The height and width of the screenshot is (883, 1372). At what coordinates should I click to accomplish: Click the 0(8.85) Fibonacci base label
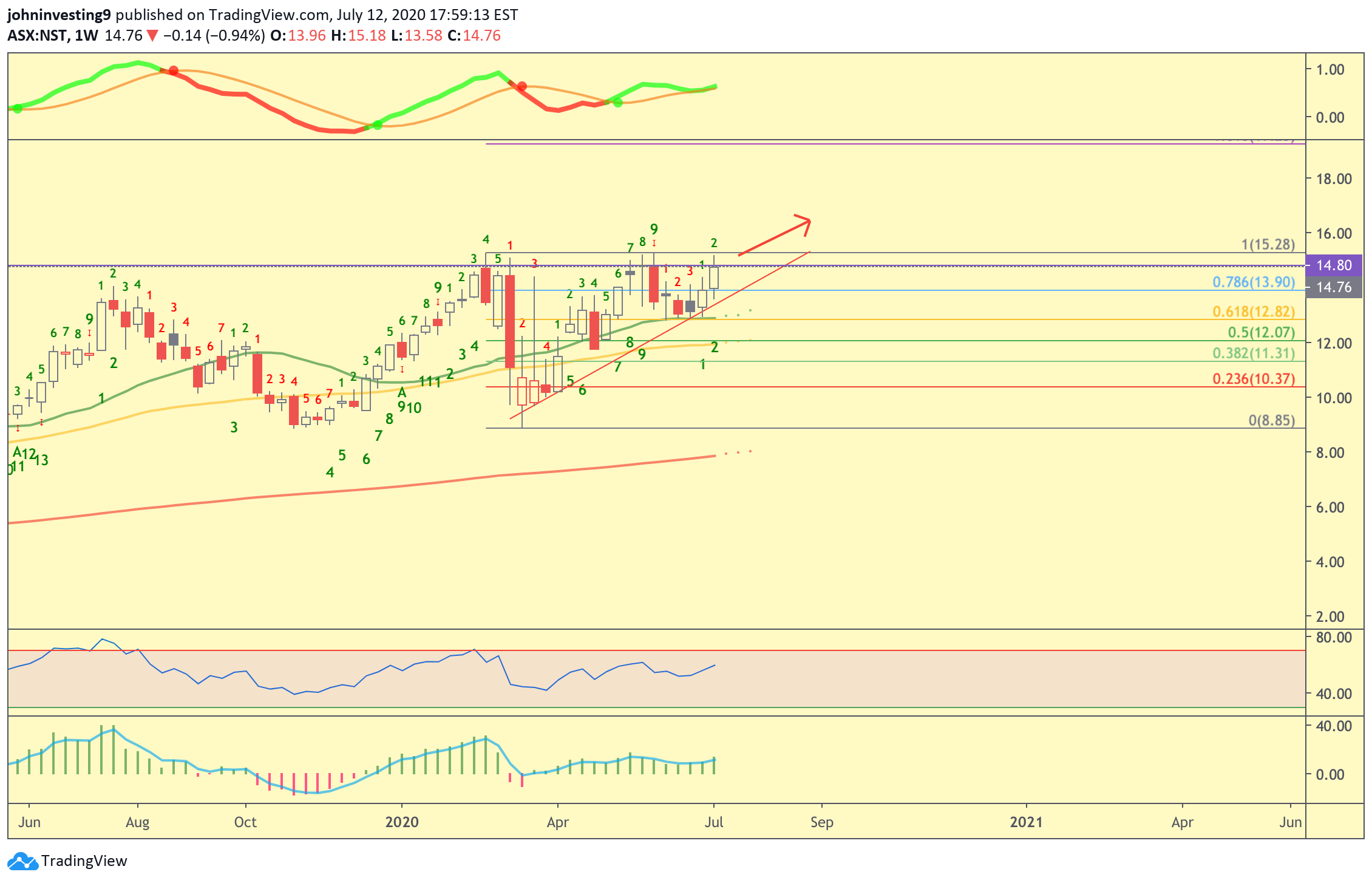point(1271,420)
